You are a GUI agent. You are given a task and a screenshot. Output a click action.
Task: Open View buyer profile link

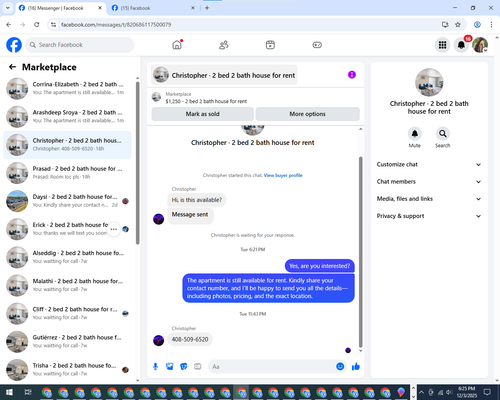[283, 175]
